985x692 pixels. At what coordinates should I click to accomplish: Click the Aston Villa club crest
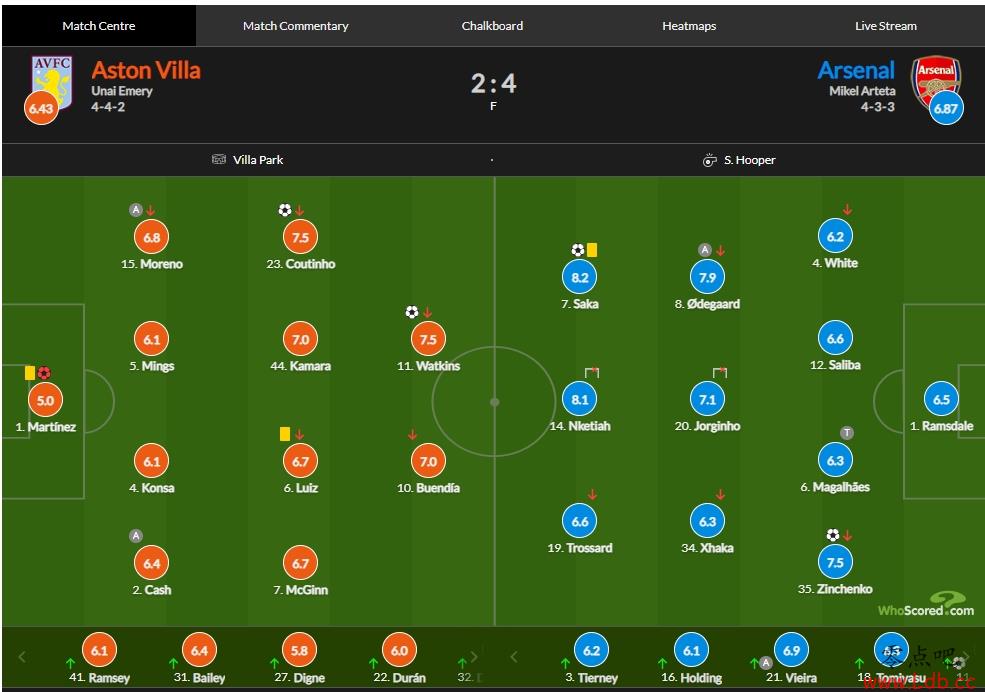[52, 82]
